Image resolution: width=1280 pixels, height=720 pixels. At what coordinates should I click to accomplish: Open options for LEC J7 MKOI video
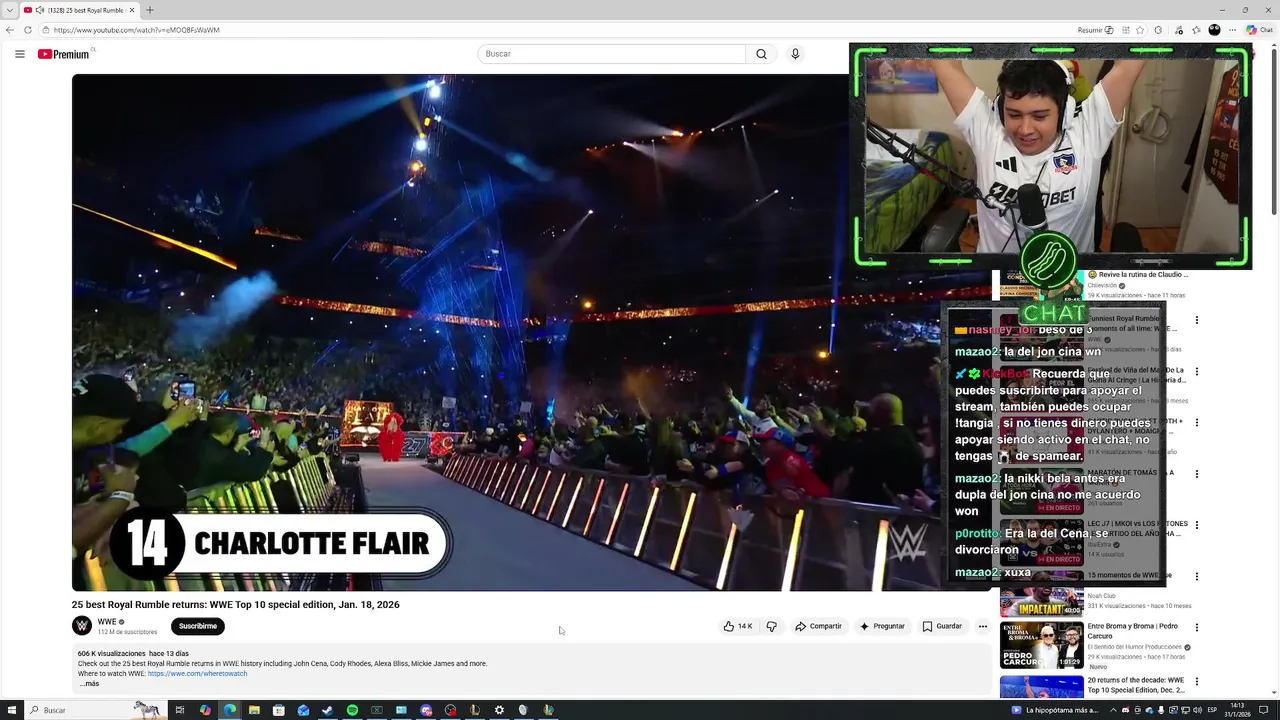tap(1196, 525)
